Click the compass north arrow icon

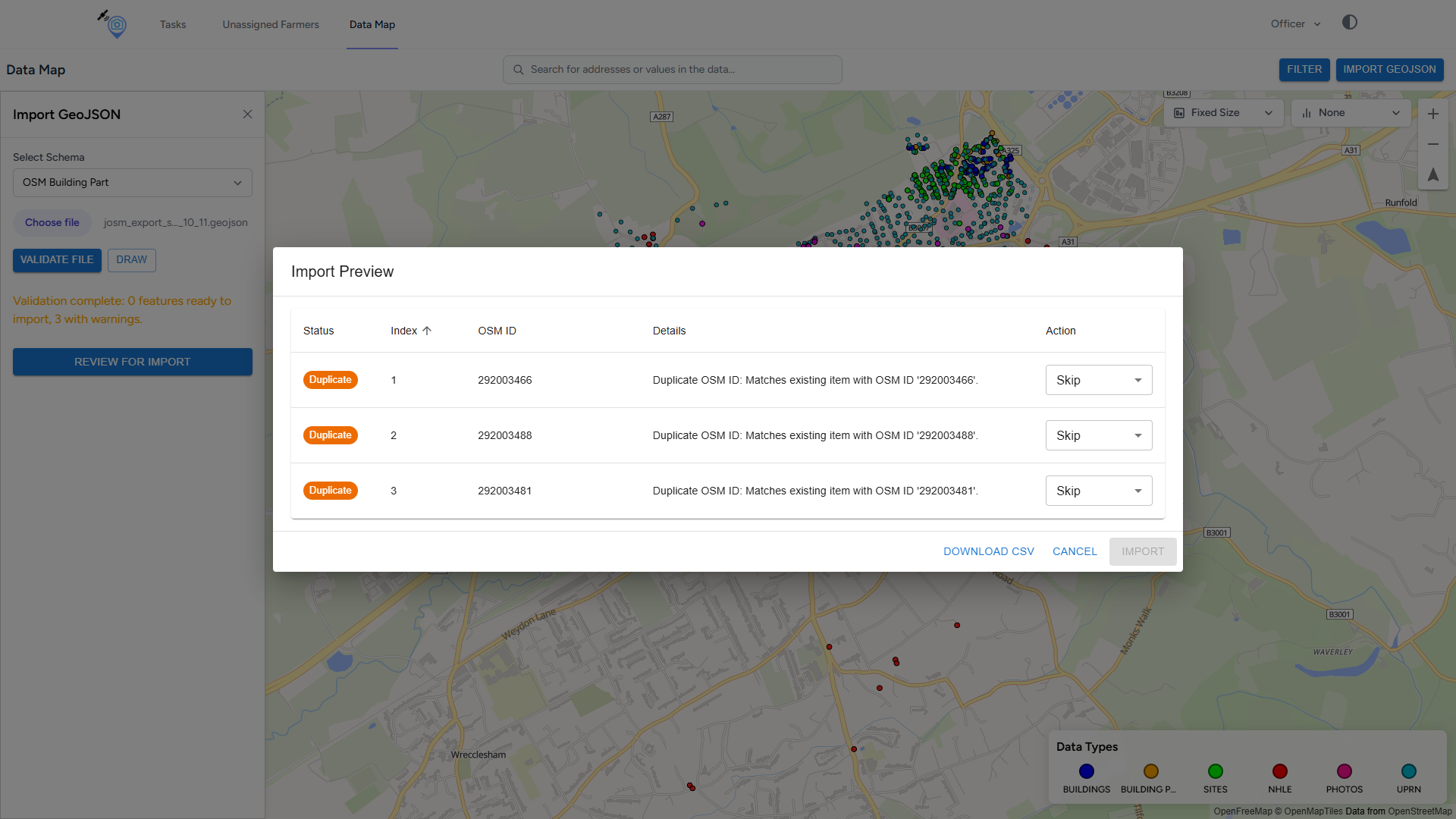point(1432,175)
